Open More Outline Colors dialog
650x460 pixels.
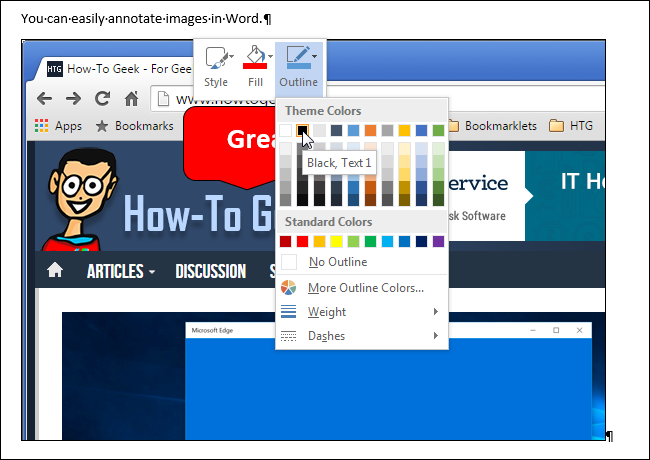point(362,288)
